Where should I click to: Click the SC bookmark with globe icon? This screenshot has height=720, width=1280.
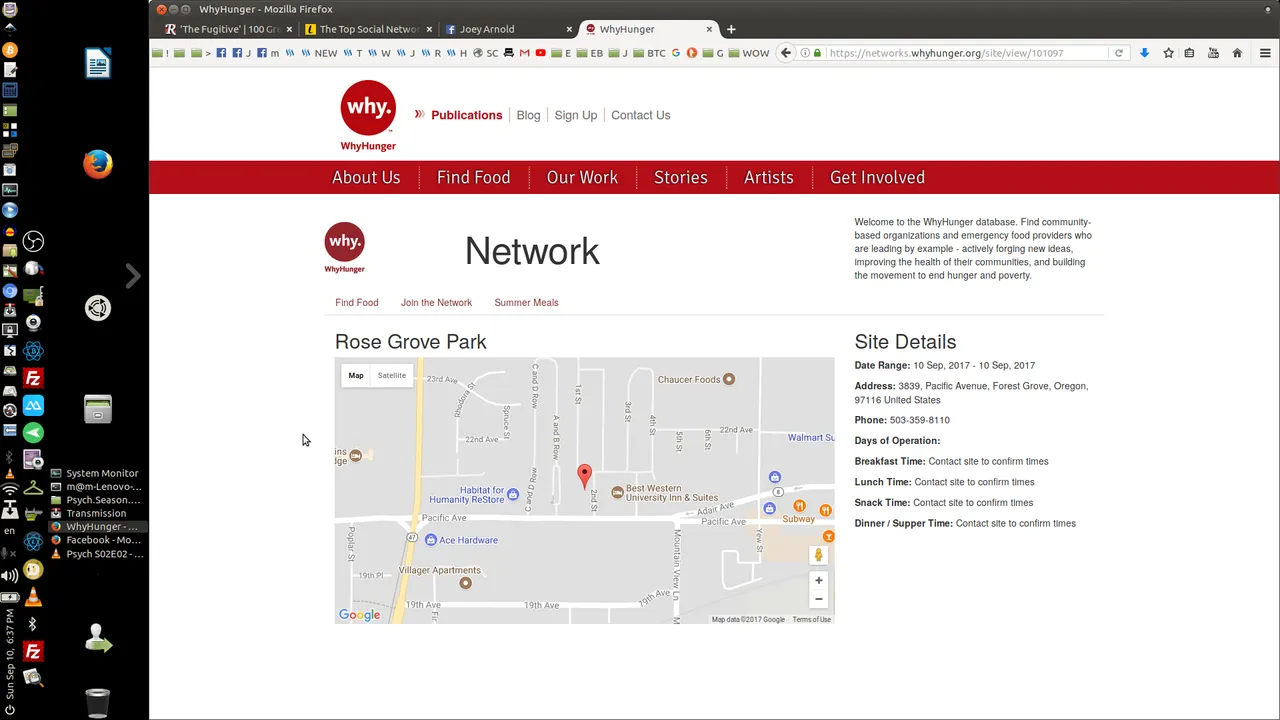click(x=484, y=53)
